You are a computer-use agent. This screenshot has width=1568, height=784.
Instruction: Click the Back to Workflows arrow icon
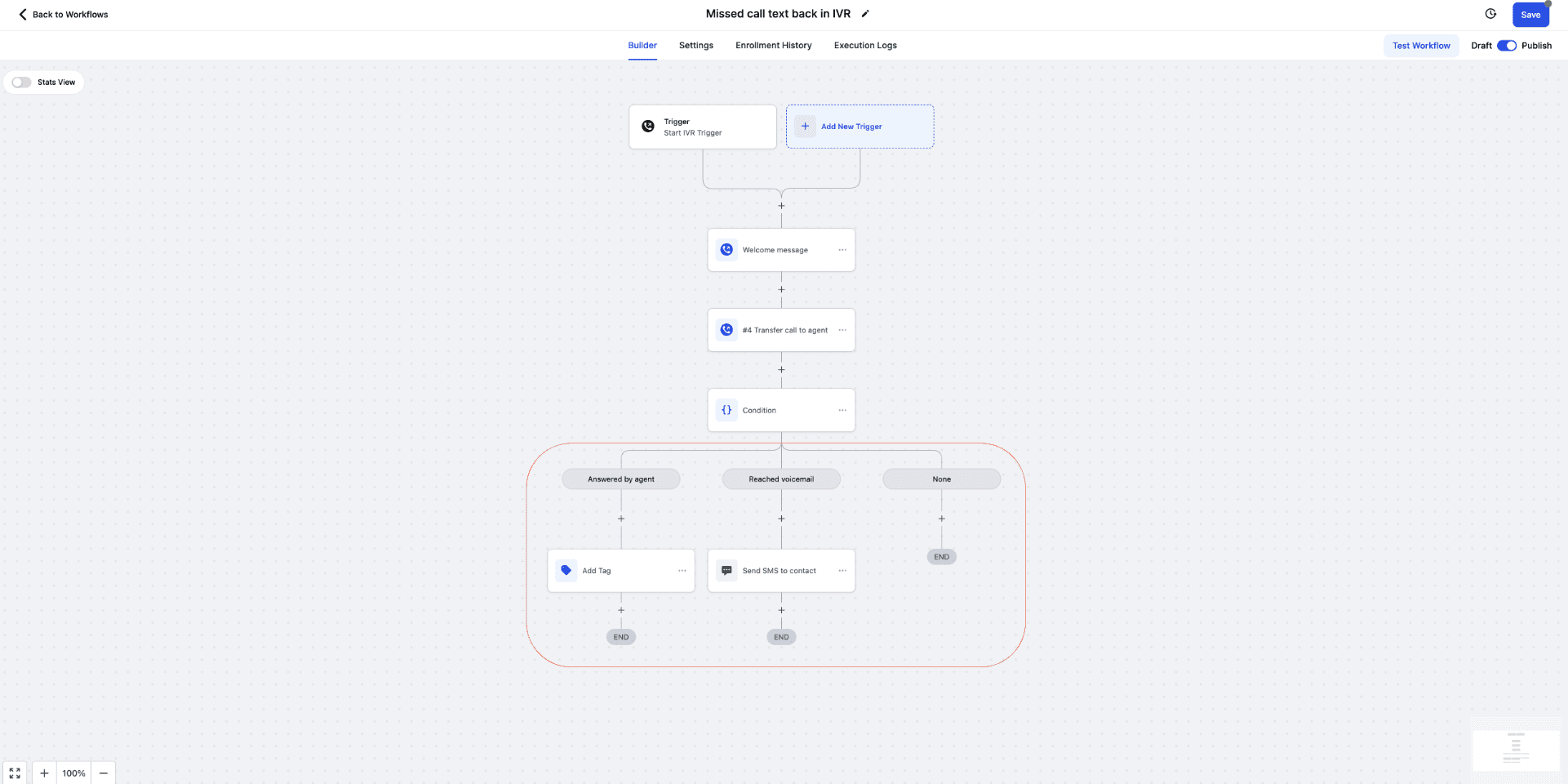coord(23,14)
